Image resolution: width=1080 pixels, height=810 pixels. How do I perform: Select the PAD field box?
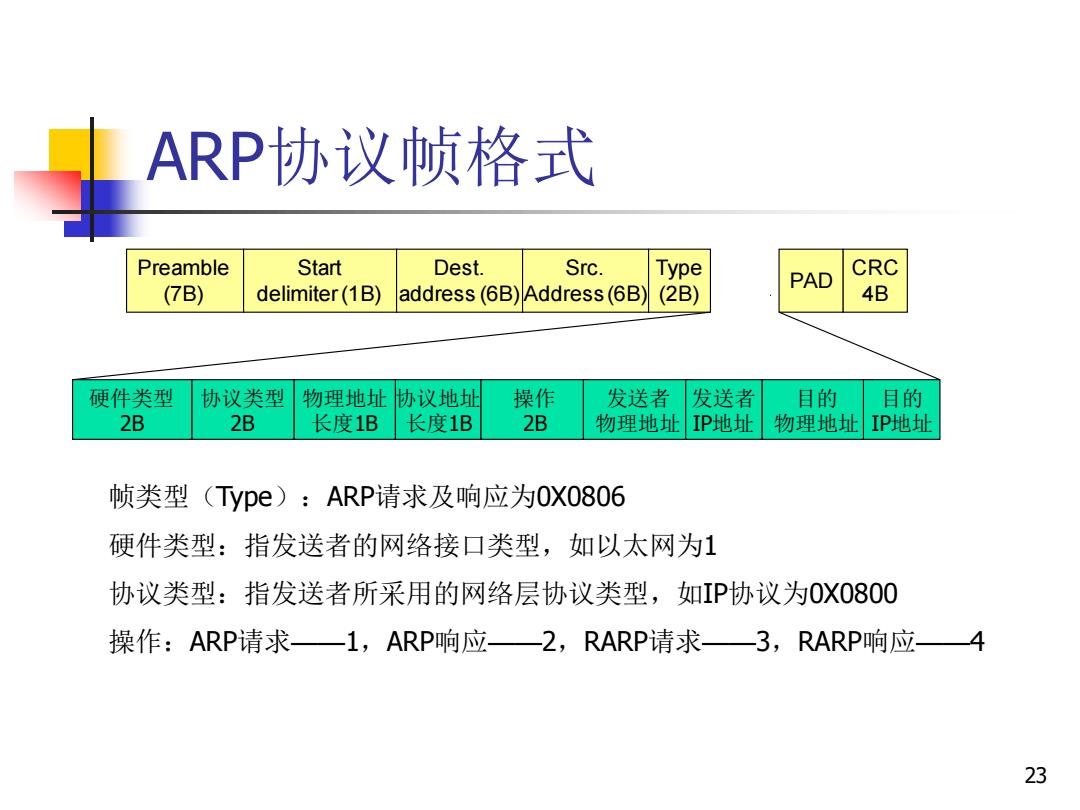pyautogui.click(x=811, y=281)
